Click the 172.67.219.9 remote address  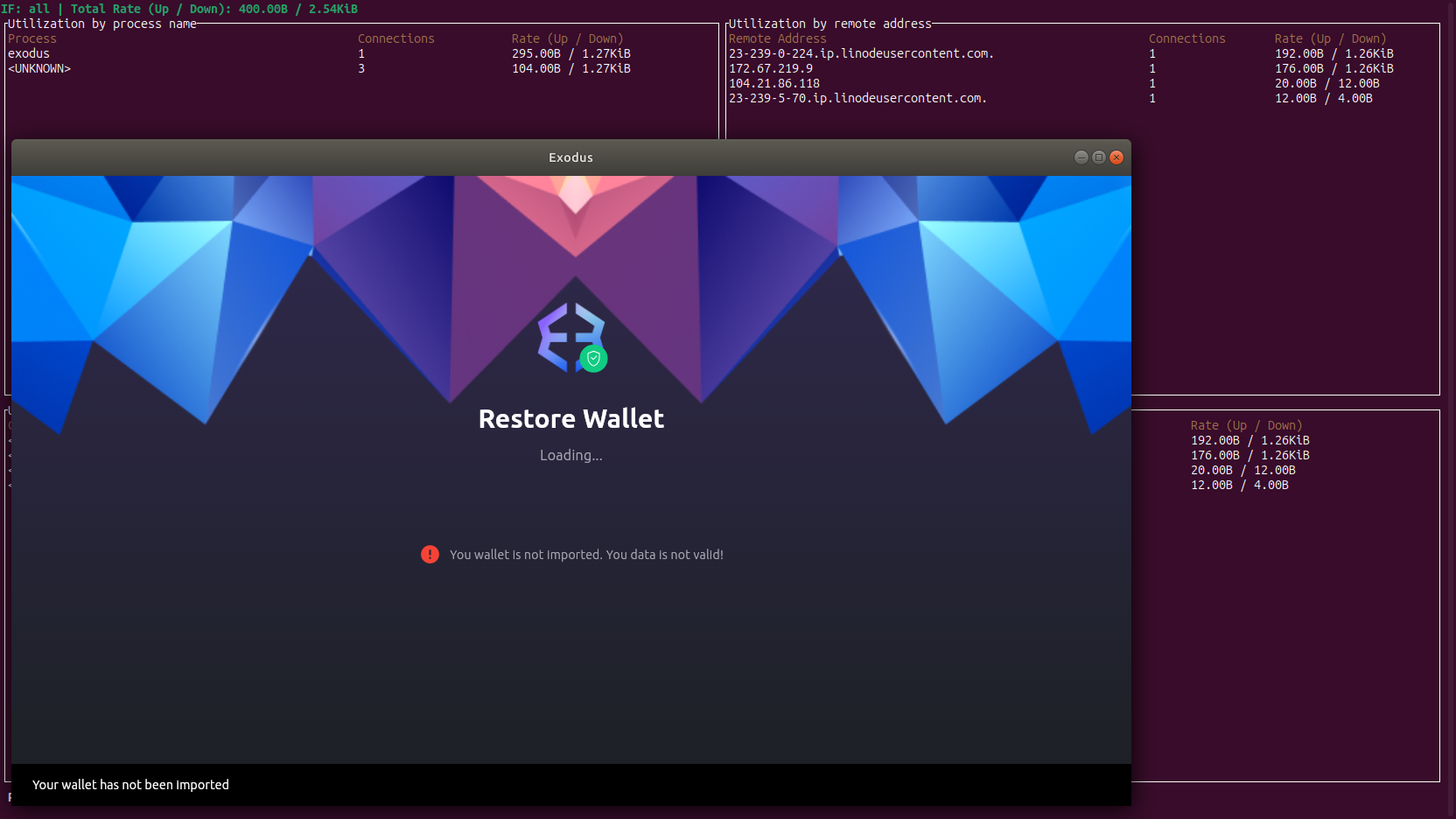(771, 68)
